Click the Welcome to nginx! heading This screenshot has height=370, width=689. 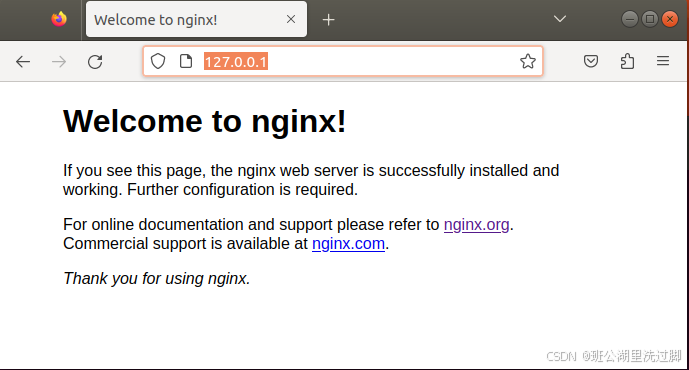[x=205, y=121]
